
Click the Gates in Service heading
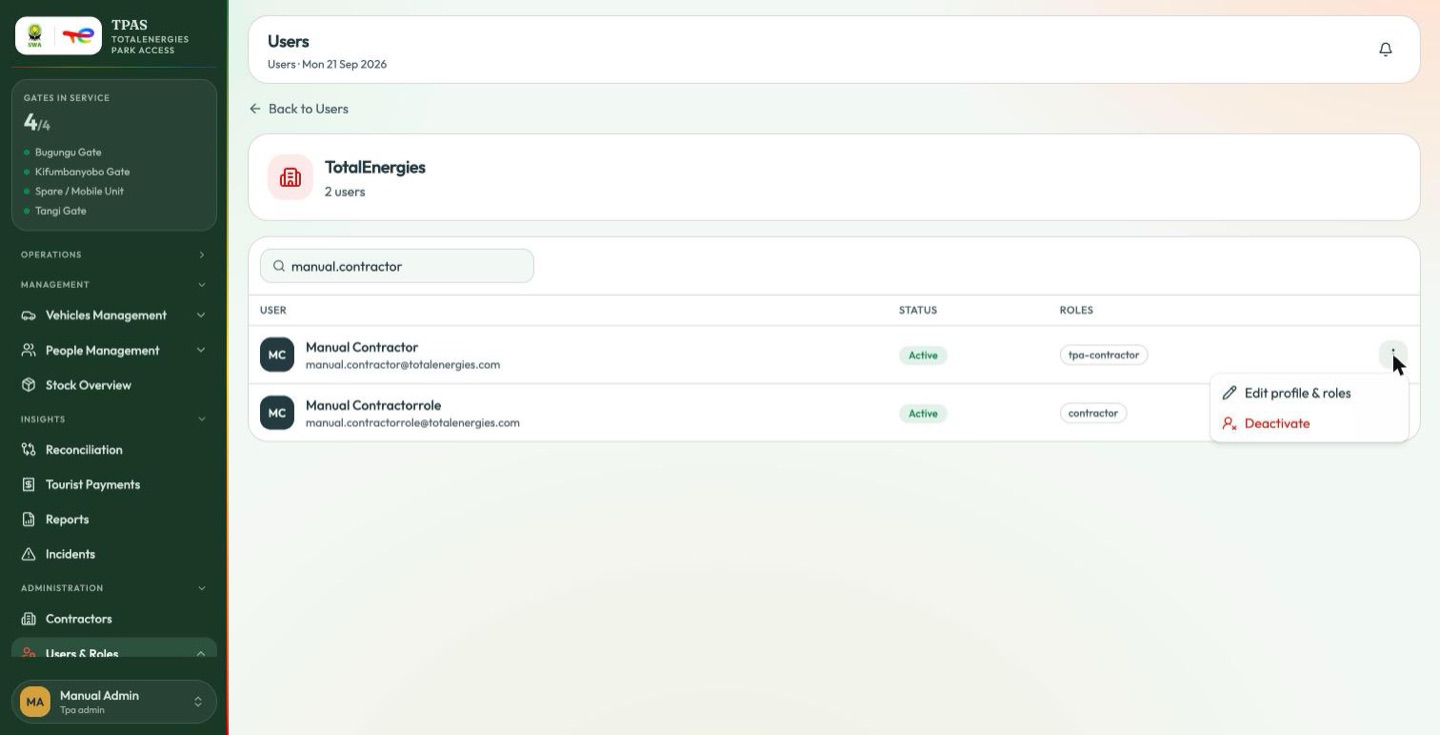pos(67,98)
